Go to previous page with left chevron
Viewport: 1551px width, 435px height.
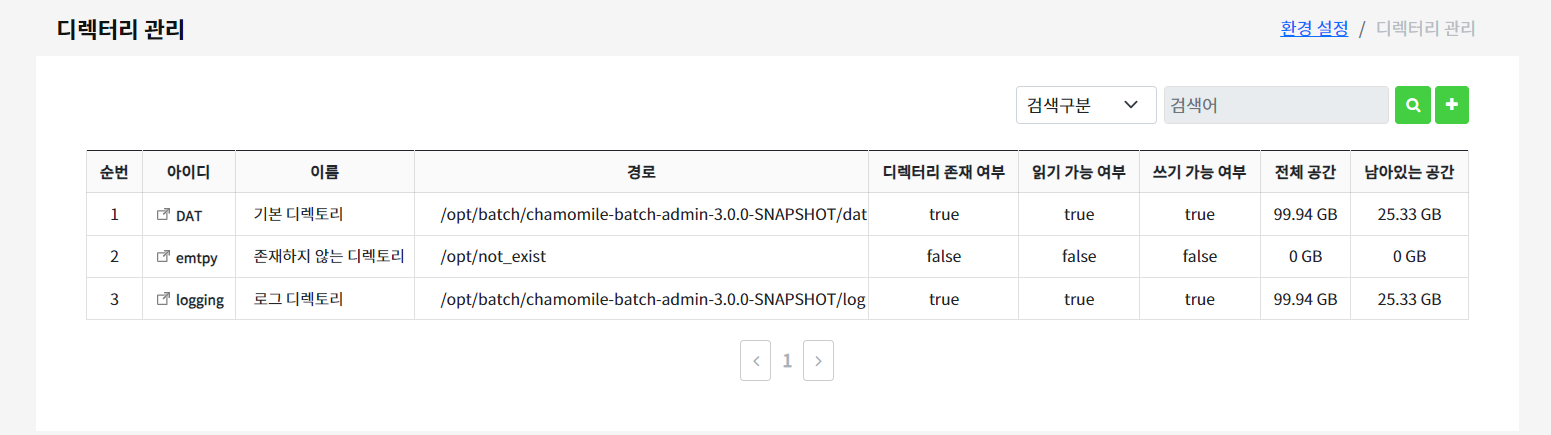tap(756, 361)
